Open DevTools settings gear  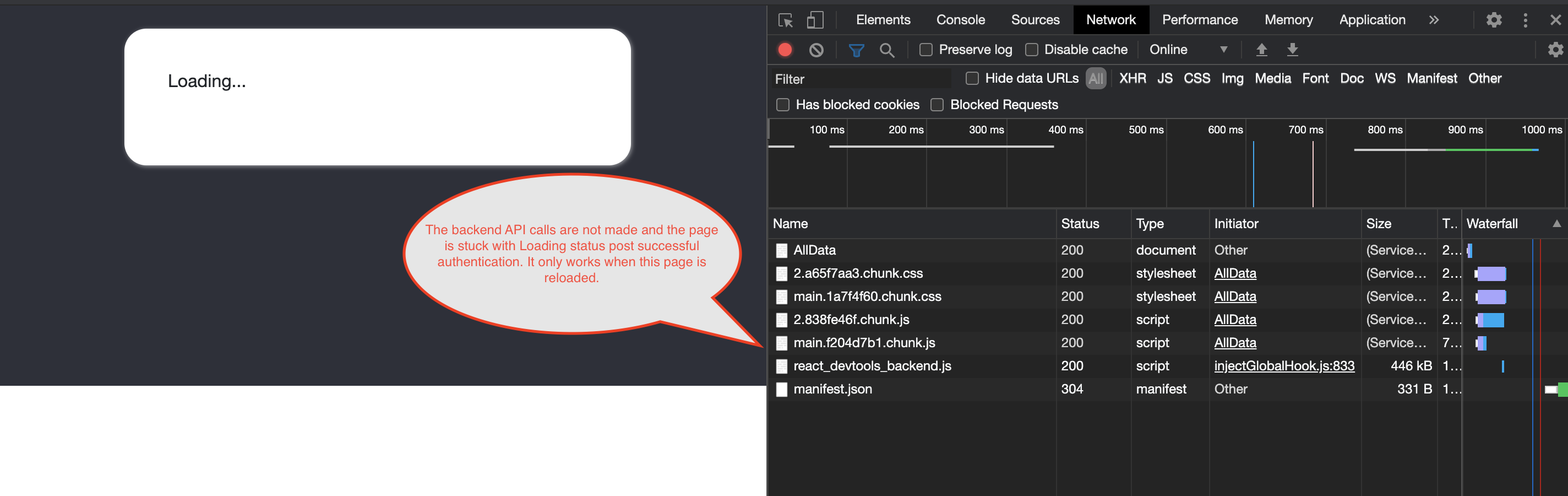(1494, 20)
